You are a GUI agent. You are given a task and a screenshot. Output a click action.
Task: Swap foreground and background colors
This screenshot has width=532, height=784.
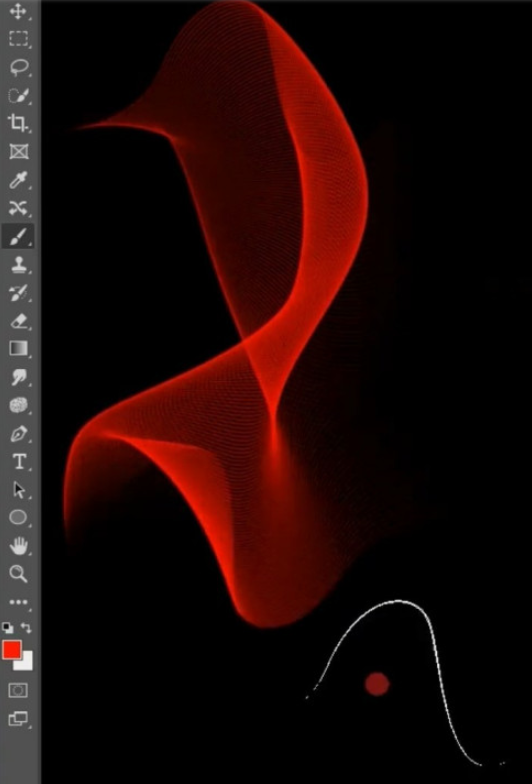pos(26,628)
